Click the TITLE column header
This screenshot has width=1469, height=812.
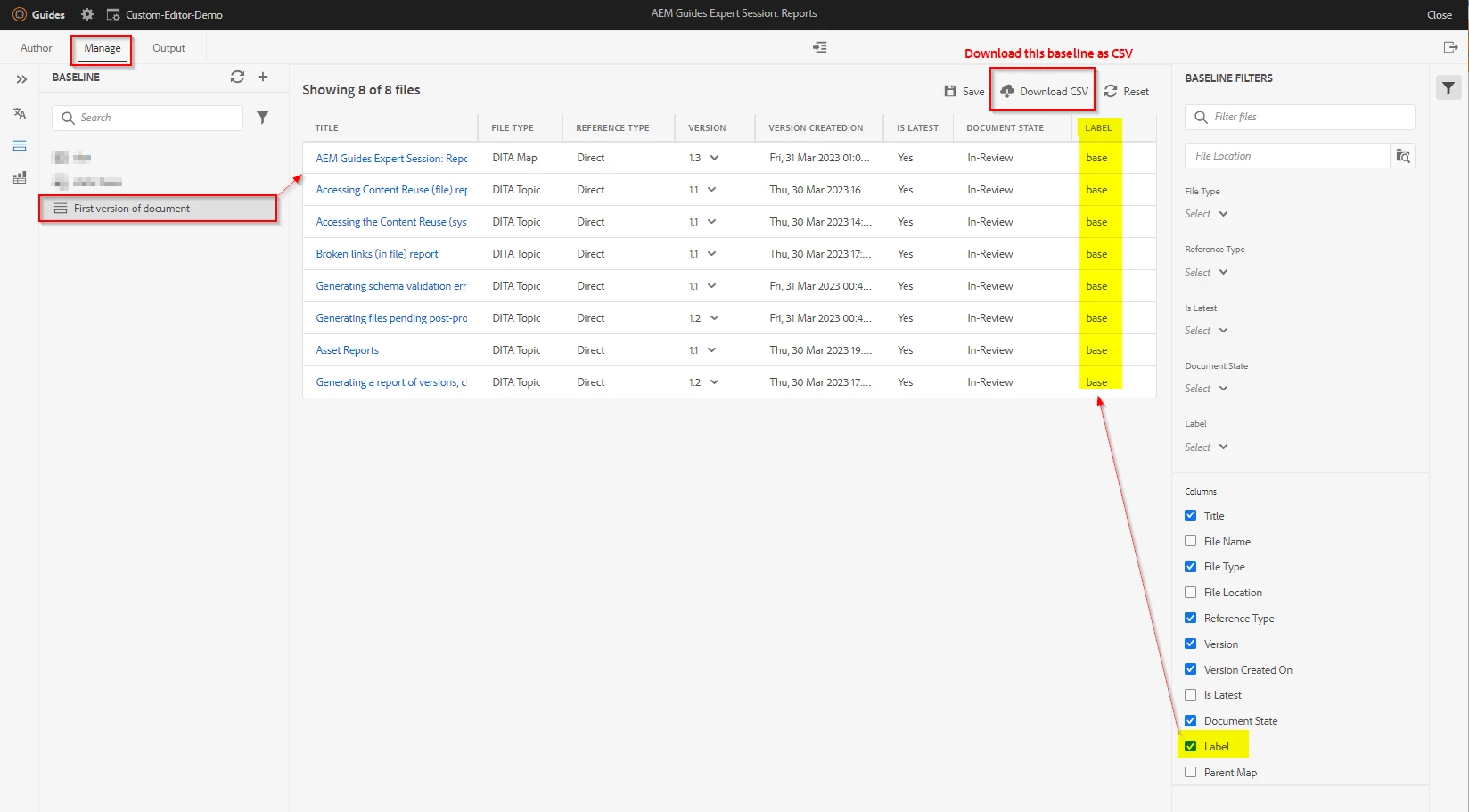(326, 127)
